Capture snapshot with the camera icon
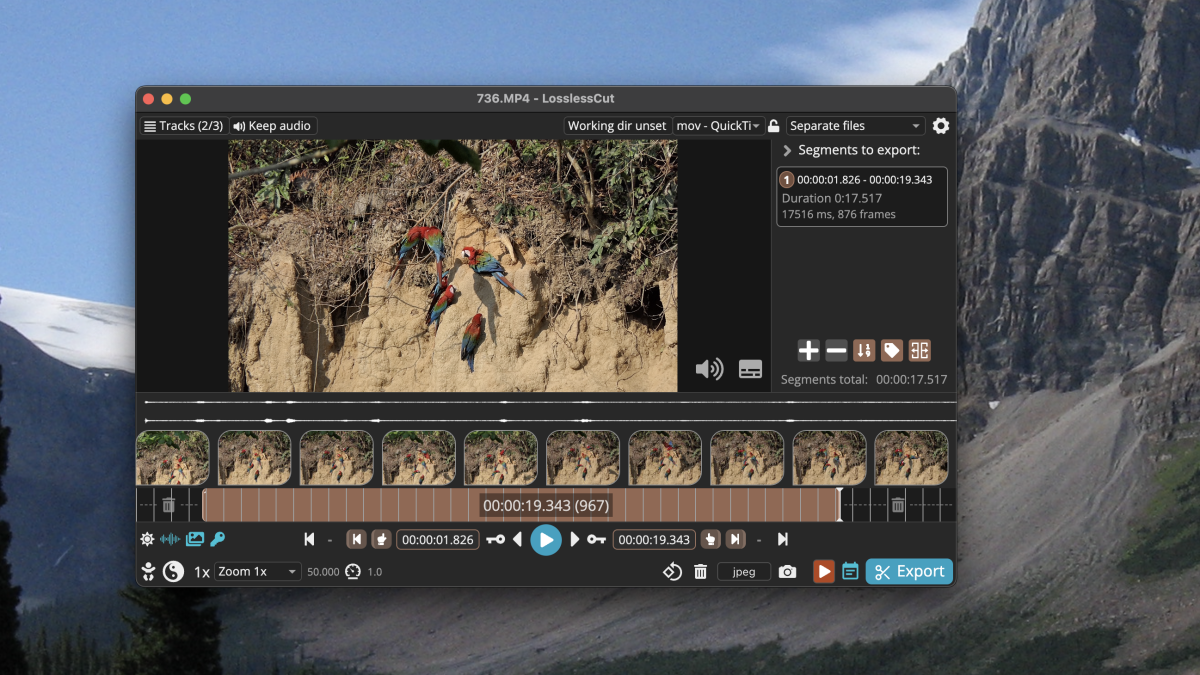The width and height of the screenshot is (1200, 675). tap(788, 572)
